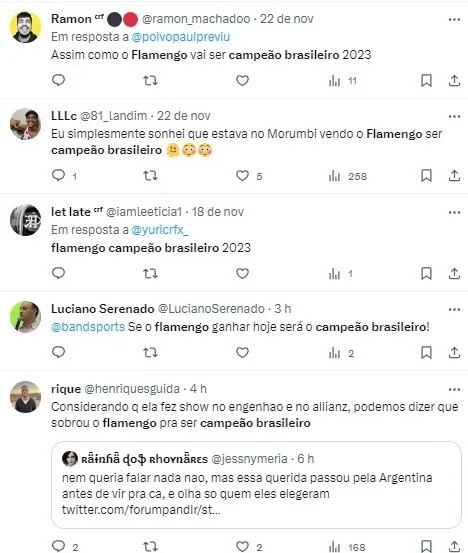Like Ramon's tweet about Flamengo 2023

coord(242,81)
